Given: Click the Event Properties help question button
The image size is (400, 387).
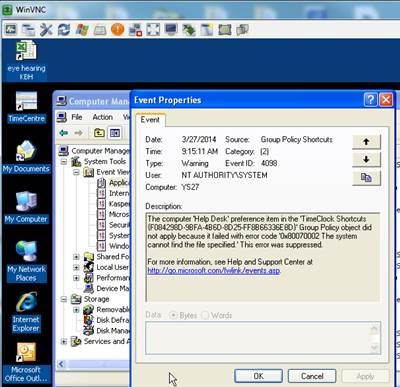Looking at the screenshot, I should point(370,100).
